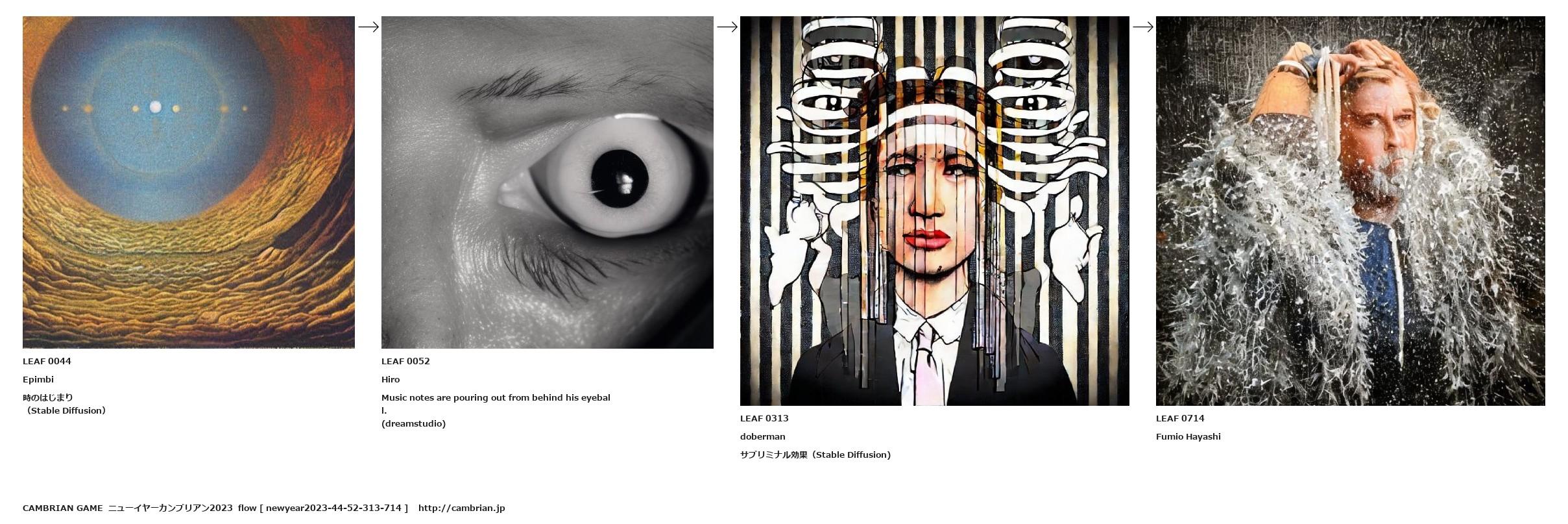Select the LEAF 0714 label
Image resolution: width=1568 pixels, height=524 pixels.
1180,418
